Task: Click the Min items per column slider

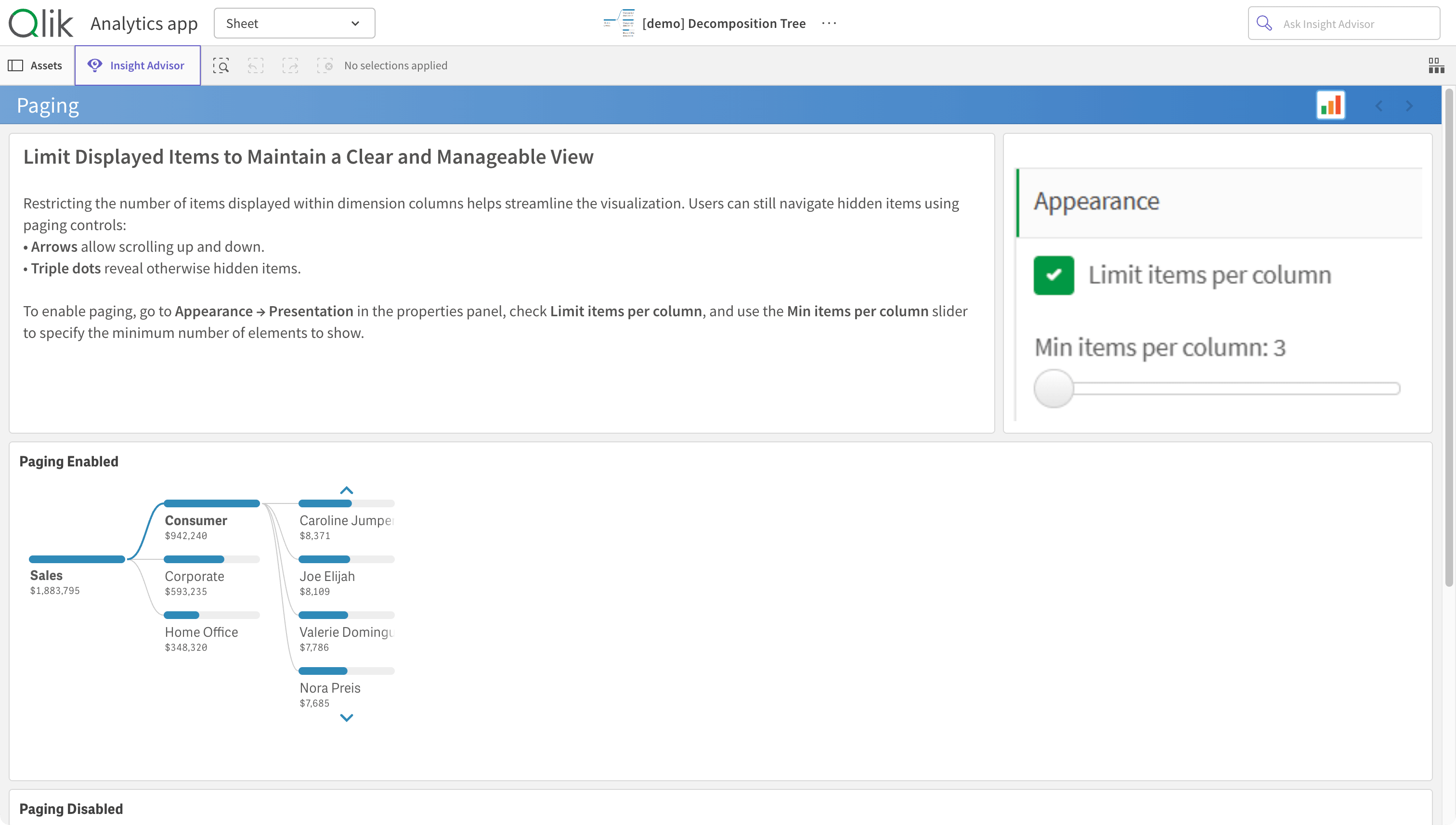Action: 1053,389
